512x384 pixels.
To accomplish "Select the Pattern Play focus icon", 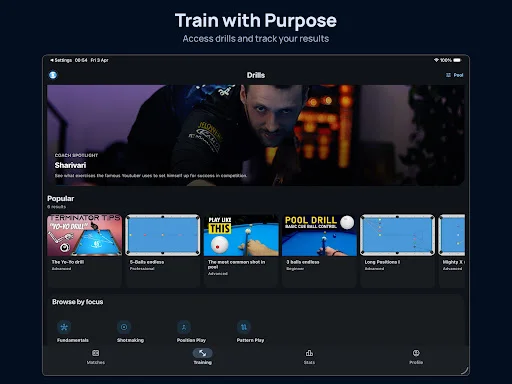I will [x=244, y=327].
